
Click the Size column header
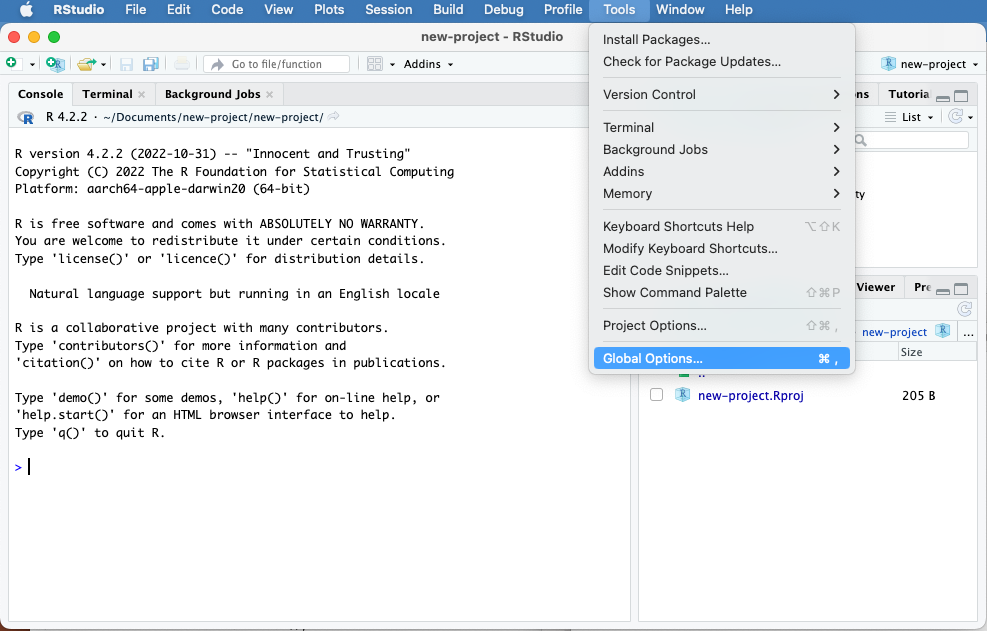click(911, 352)
